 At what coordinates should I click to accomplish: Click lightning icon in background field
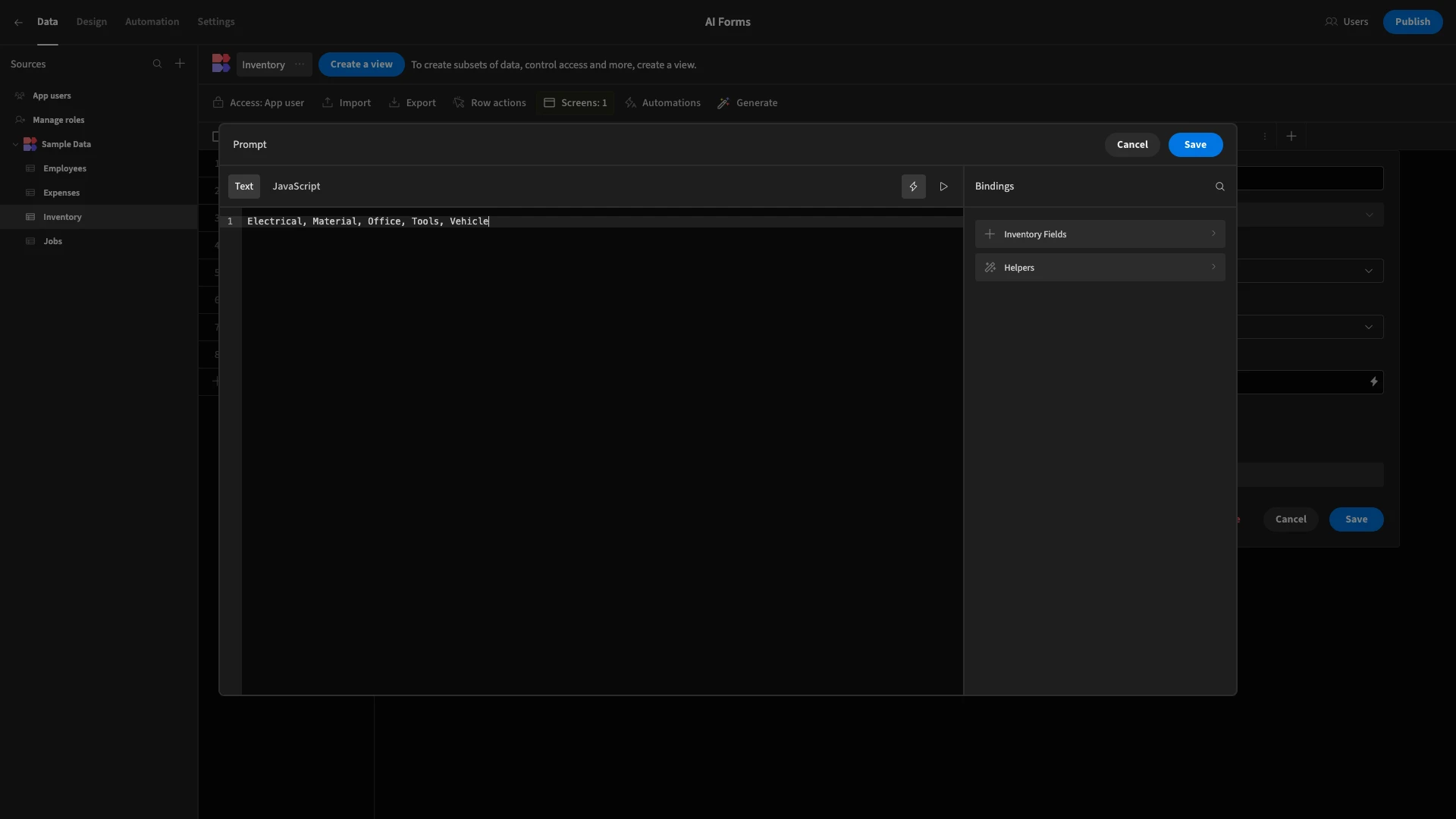pyautogui.click(x=1373, y=382)
